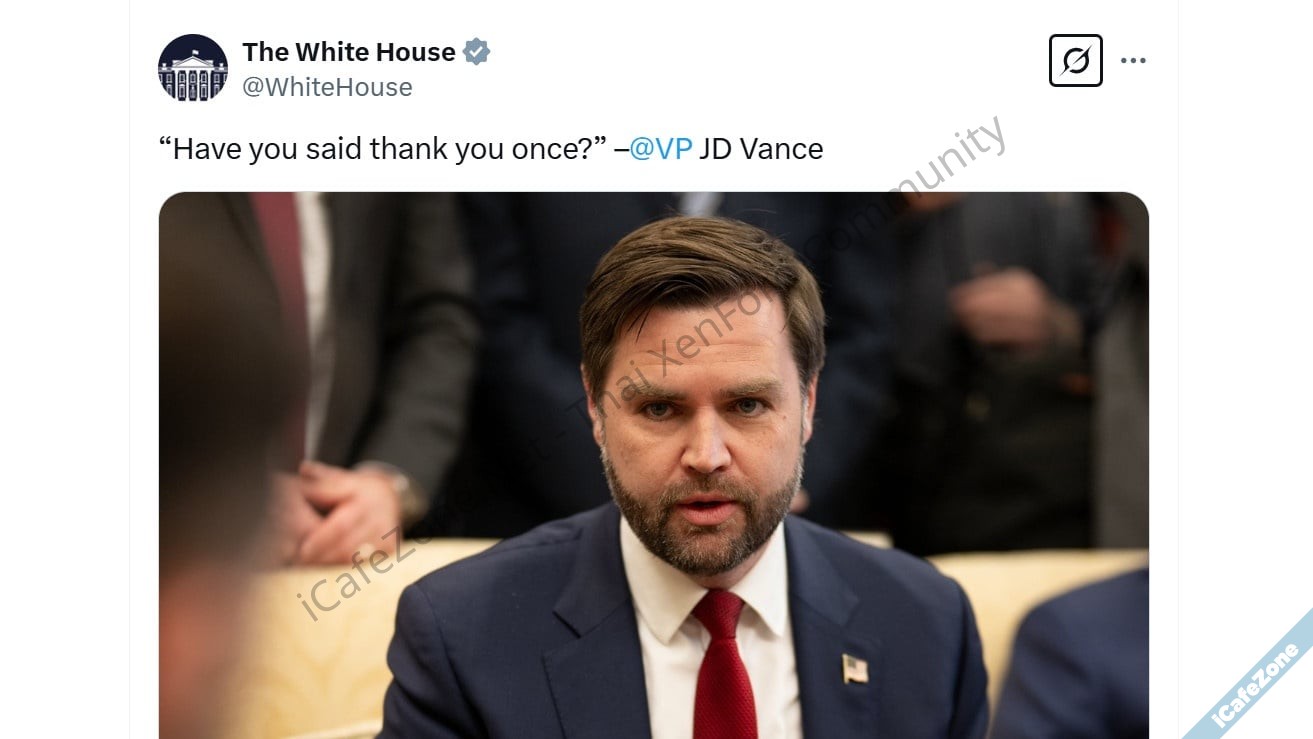Open the attached photo in full view
The width and height of the screenshot is (1313, 739).
tap(653, 465)
